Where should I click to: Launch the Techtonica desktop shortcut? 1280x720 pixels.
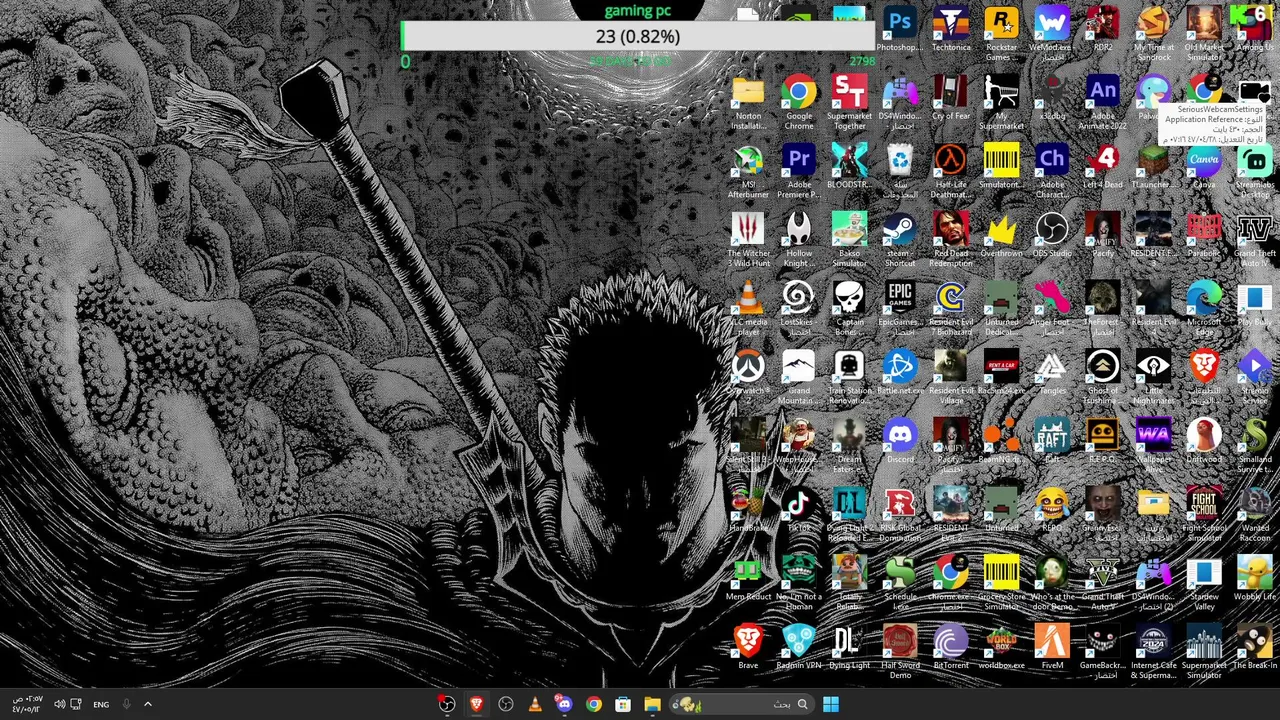coord(951,31)
